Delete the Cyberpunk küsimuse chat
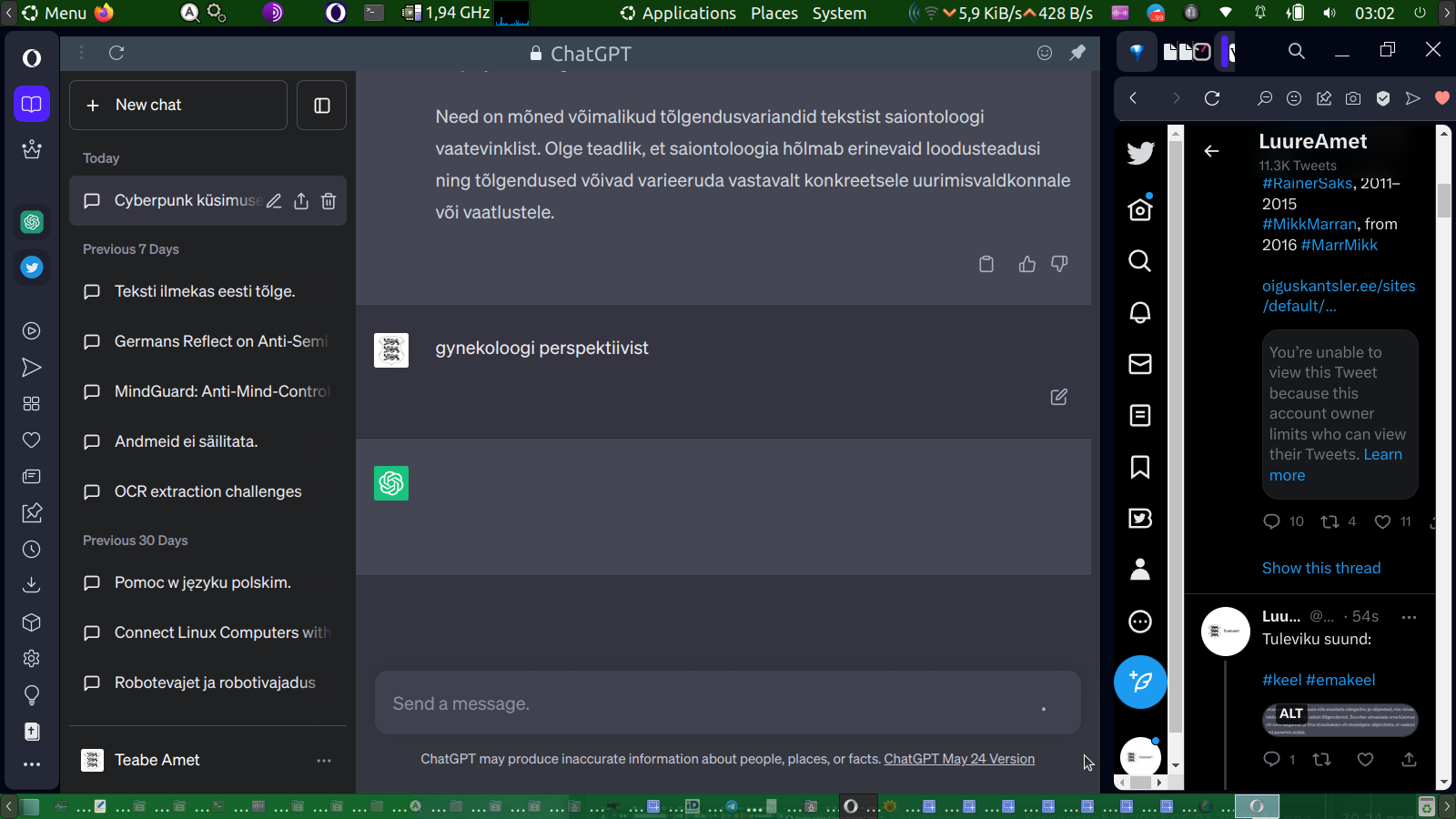This screenshot has height=819, width=1456. pos(329,201)
